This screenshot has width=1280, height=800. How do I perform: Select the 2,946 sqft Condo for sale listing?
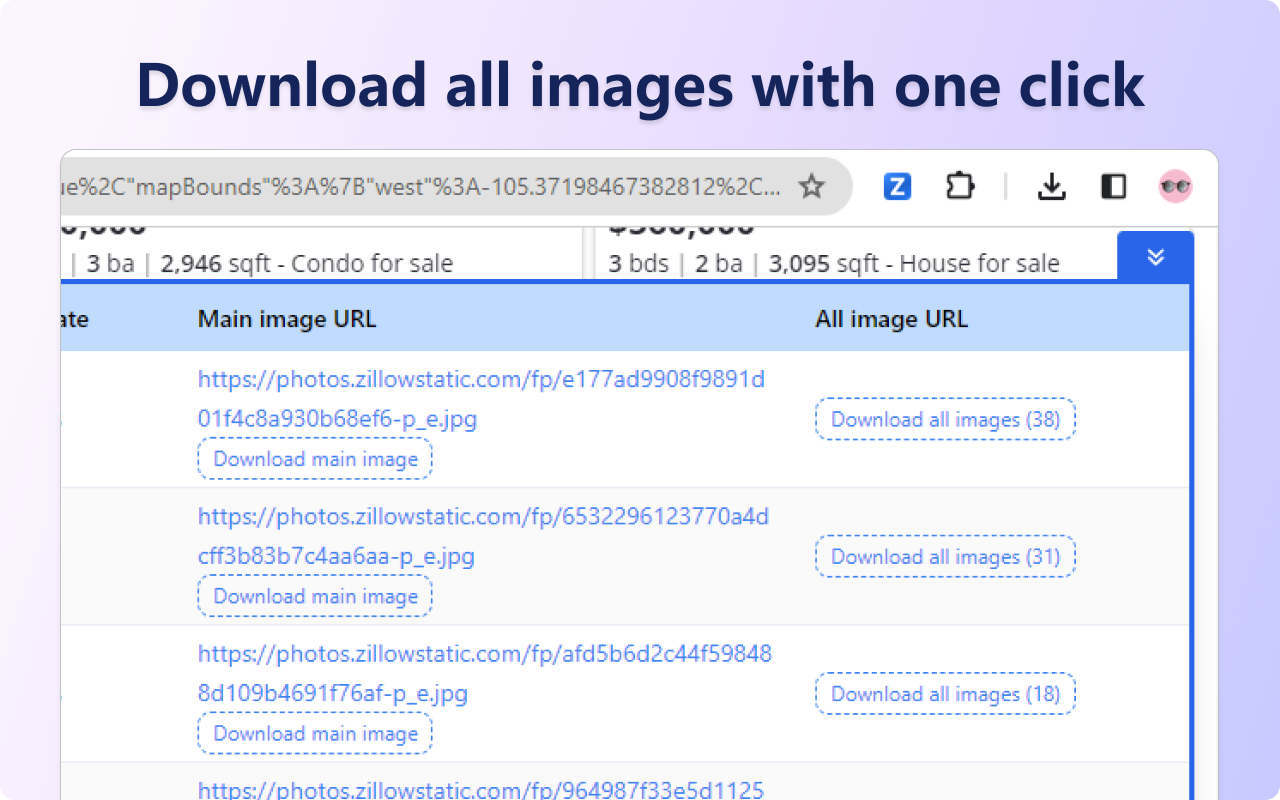(322, 253)
